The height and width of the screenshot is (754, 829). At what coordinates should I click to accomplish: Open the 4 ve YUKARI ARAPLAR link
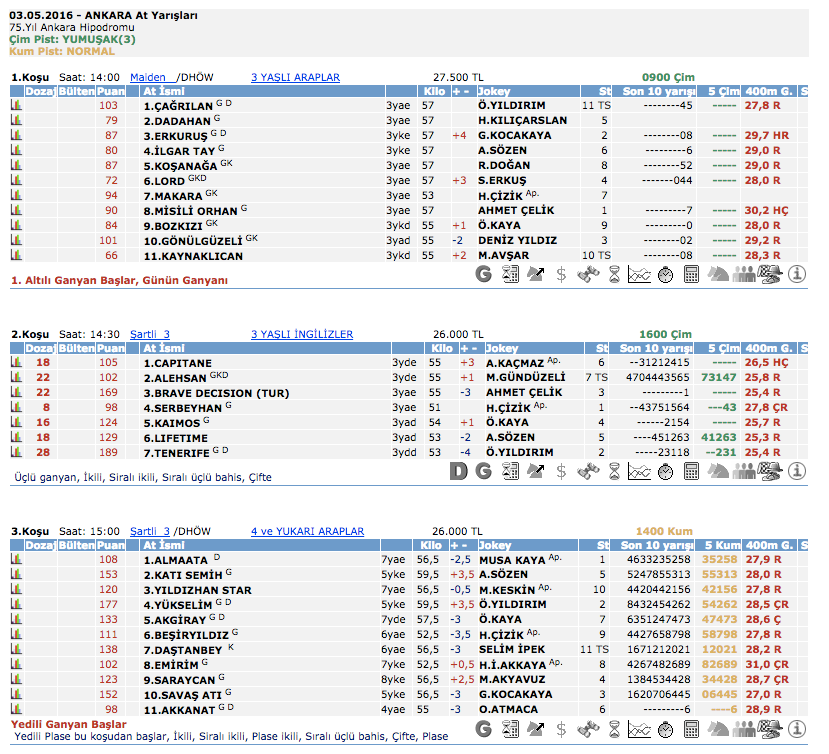click(x=307, y=531)
